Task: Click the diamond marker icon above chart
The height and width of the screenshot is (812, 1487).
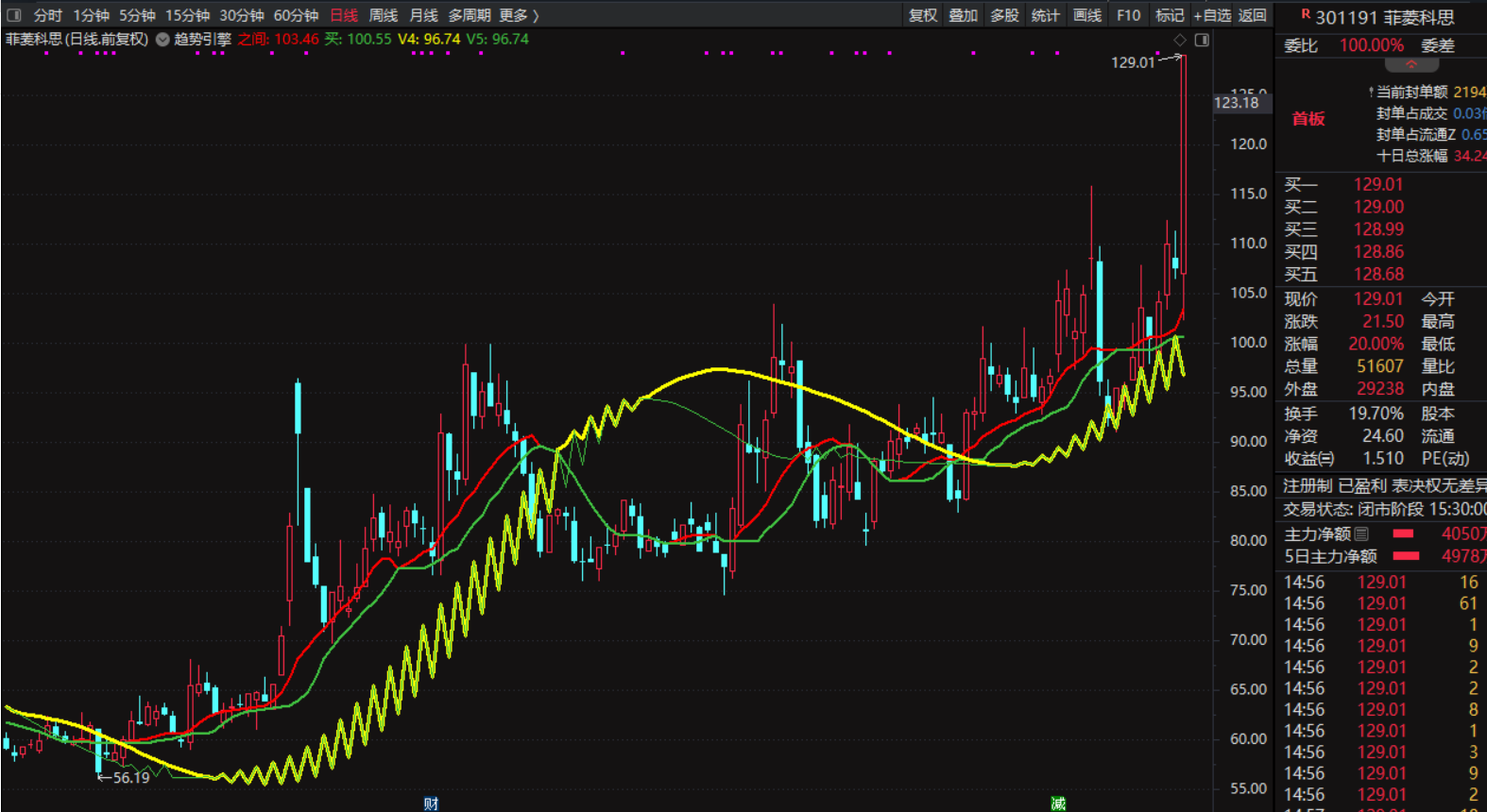Action: [1179, 40]
